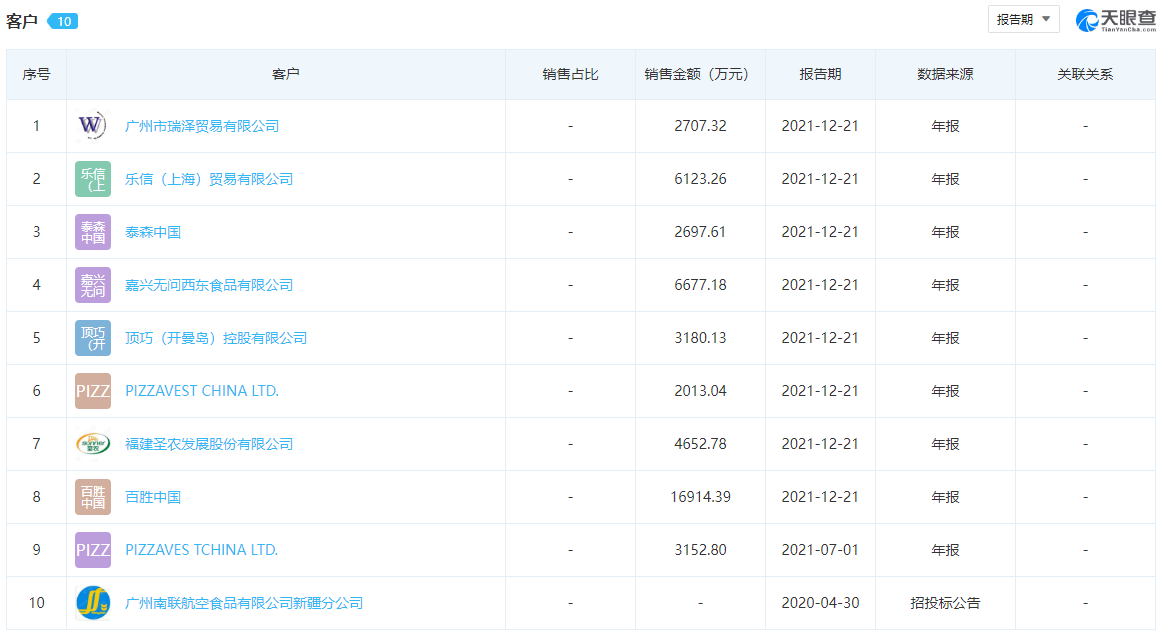Click the 序号 column header

[36, 74]
